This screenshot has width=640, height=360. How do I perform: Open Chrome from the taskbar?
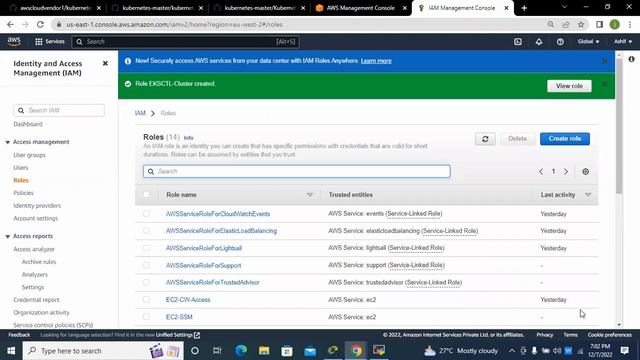(356, 351)
